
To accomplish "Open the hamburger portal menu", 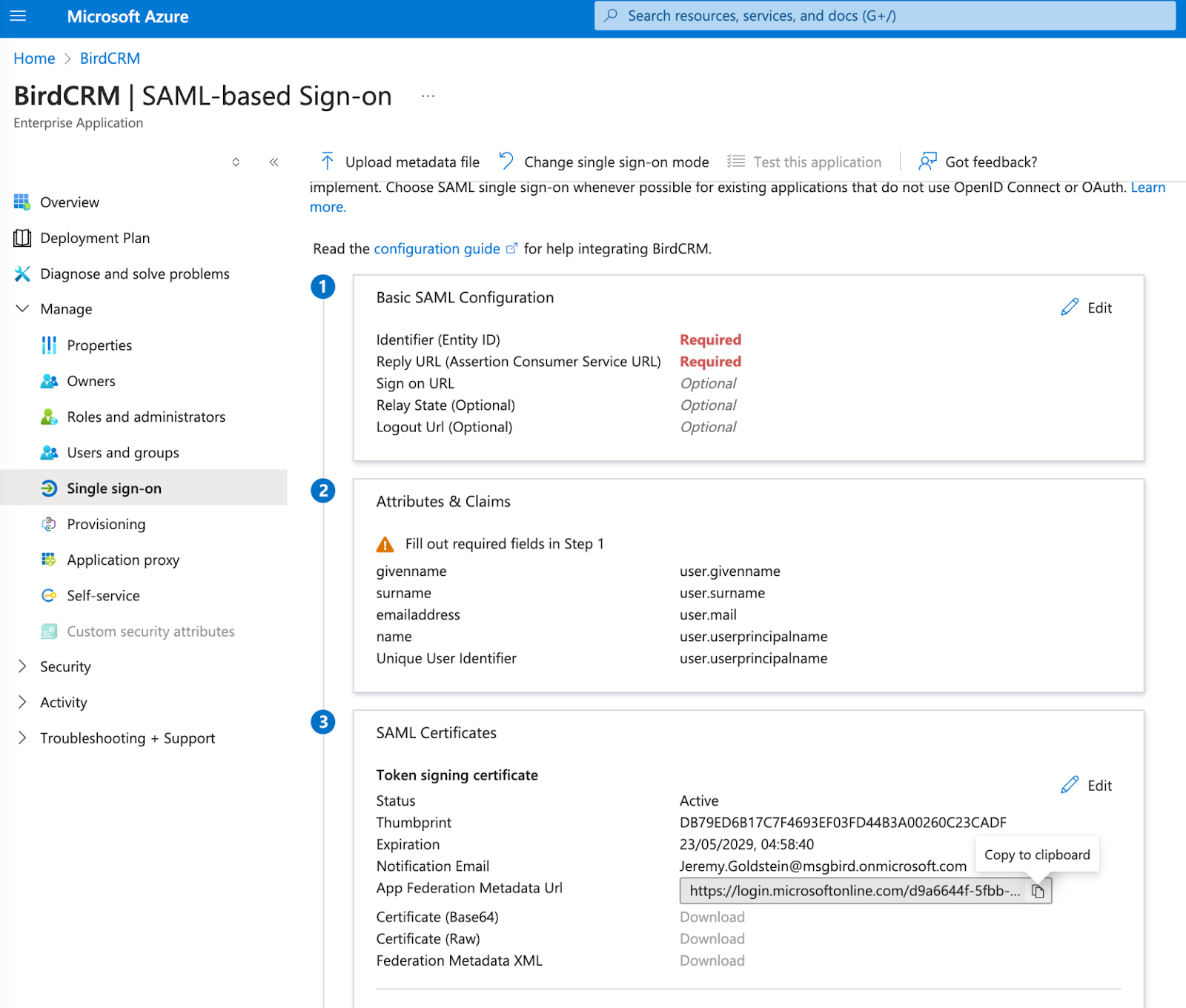I will click(x=19, y=16).
